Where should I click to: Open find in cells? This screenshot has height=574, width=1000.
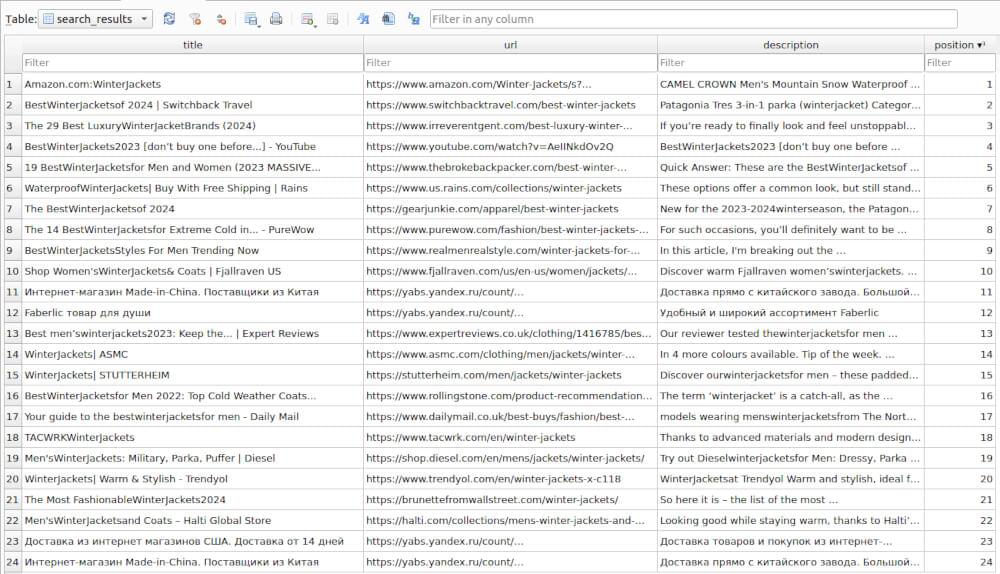388,19
